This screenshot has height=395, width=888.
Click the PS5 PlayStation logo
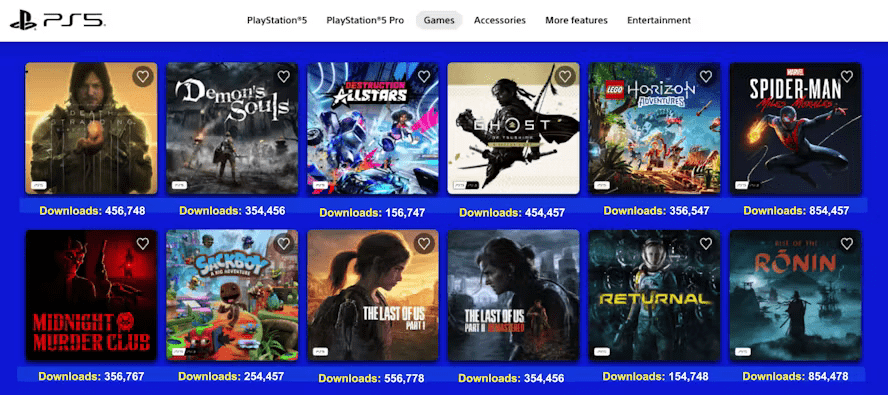pyautogui.click(x=57, y=20)
